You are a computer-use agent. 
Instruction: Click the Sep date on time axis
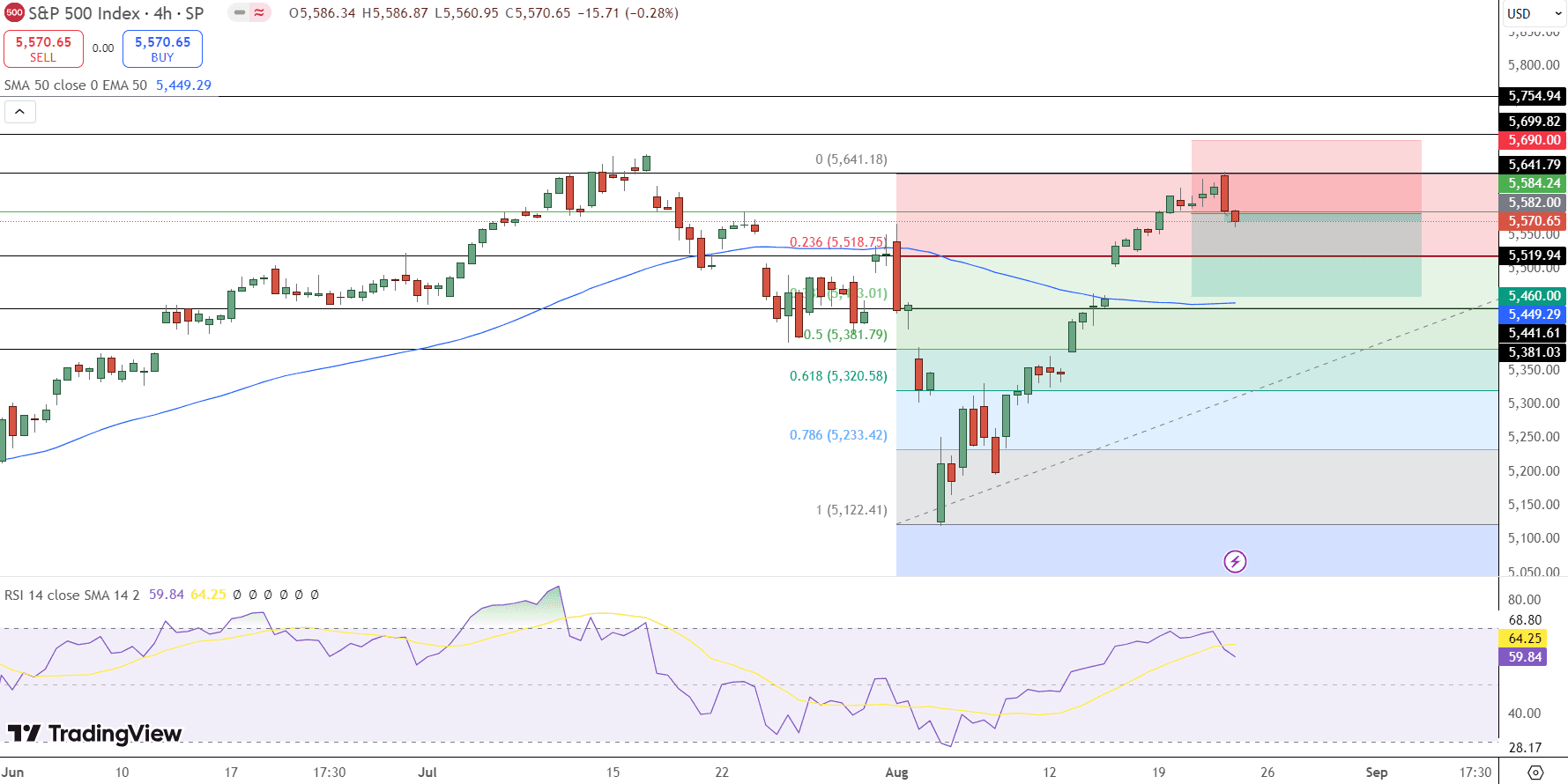[1377, 773]
